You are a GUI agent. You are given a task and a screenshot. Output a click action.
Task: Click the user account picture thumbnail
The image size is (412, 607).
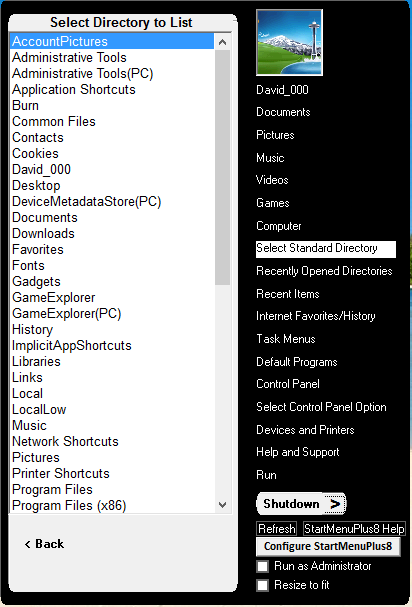(289, 43)
